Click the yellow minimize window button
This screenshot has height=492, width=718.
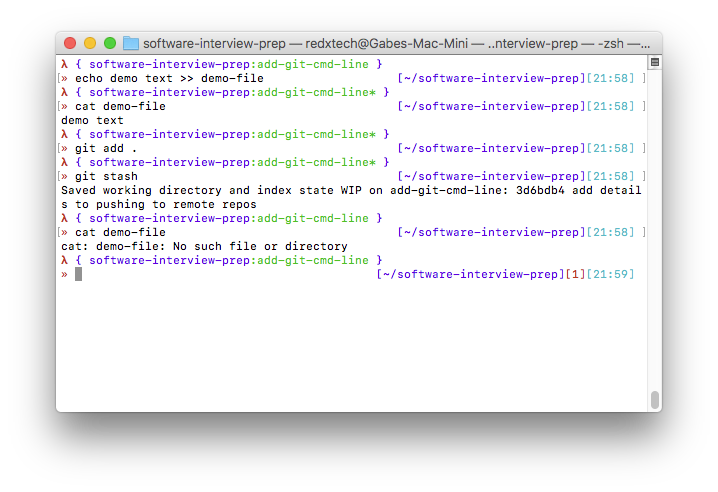(x=90, y=43)
